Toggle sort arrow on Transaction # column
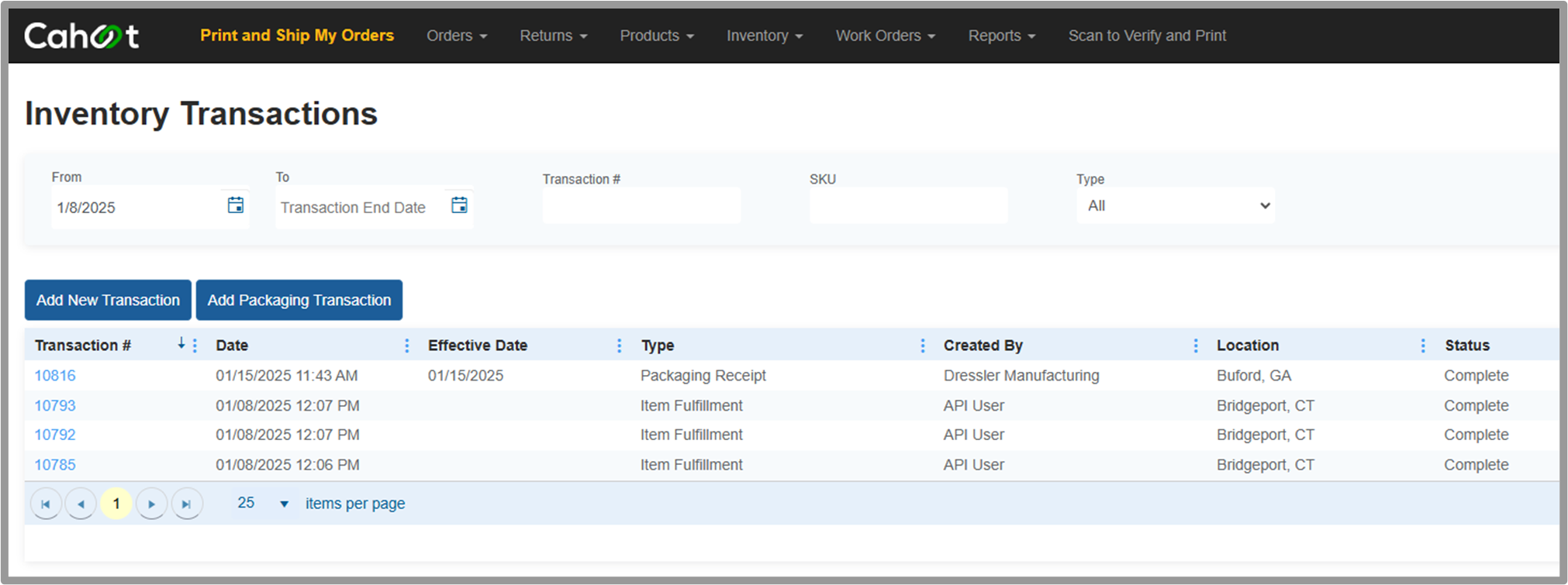The image size is (1568, 585). (181, 343)
